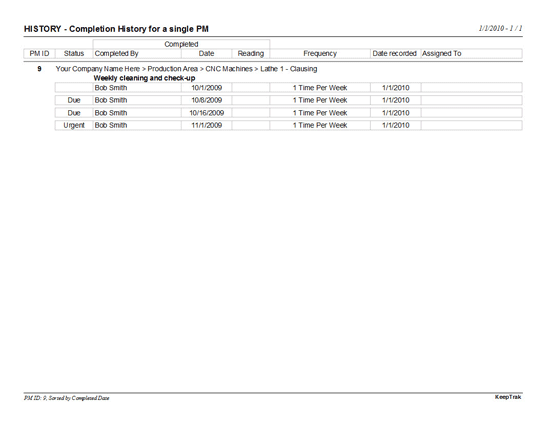Viewport: 550px width, 424px height.
Task: Click the 'KeepTrak' footer label
Action: coord(508,397)
